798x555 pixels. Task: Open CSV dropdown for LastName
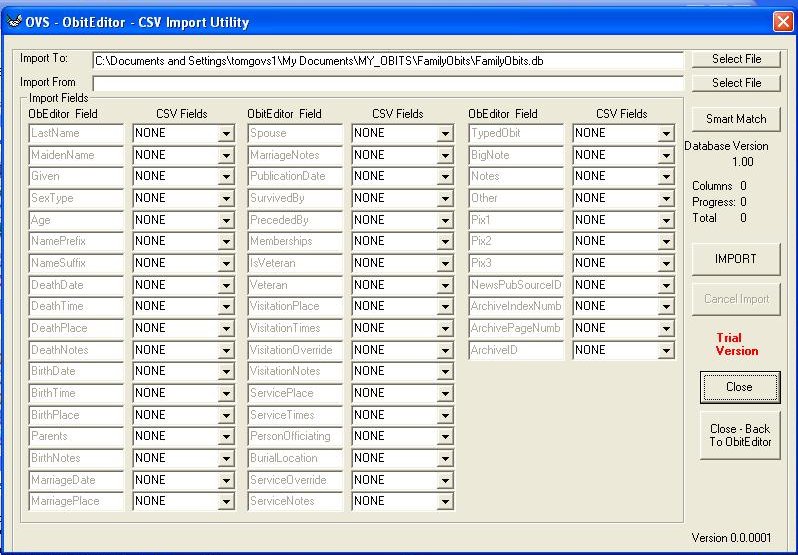tap(226, 134)
